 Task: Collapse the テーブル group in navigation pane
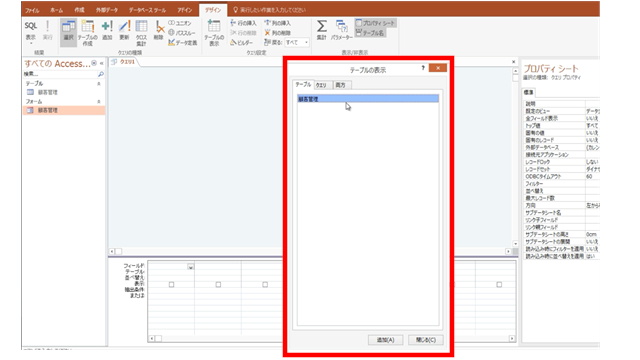99,84
